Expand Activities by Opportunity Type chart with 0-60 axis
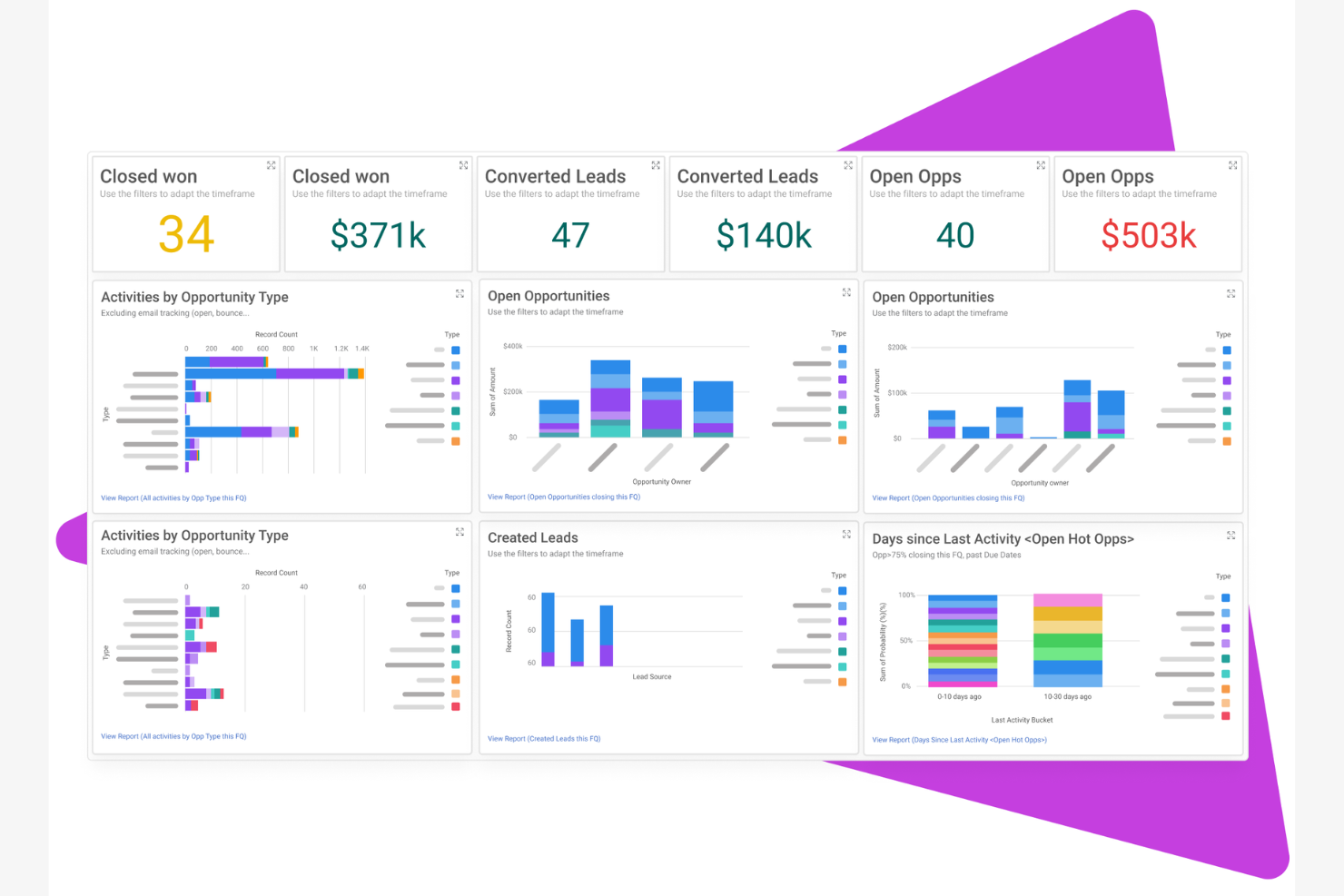 [x=460, y=532]
